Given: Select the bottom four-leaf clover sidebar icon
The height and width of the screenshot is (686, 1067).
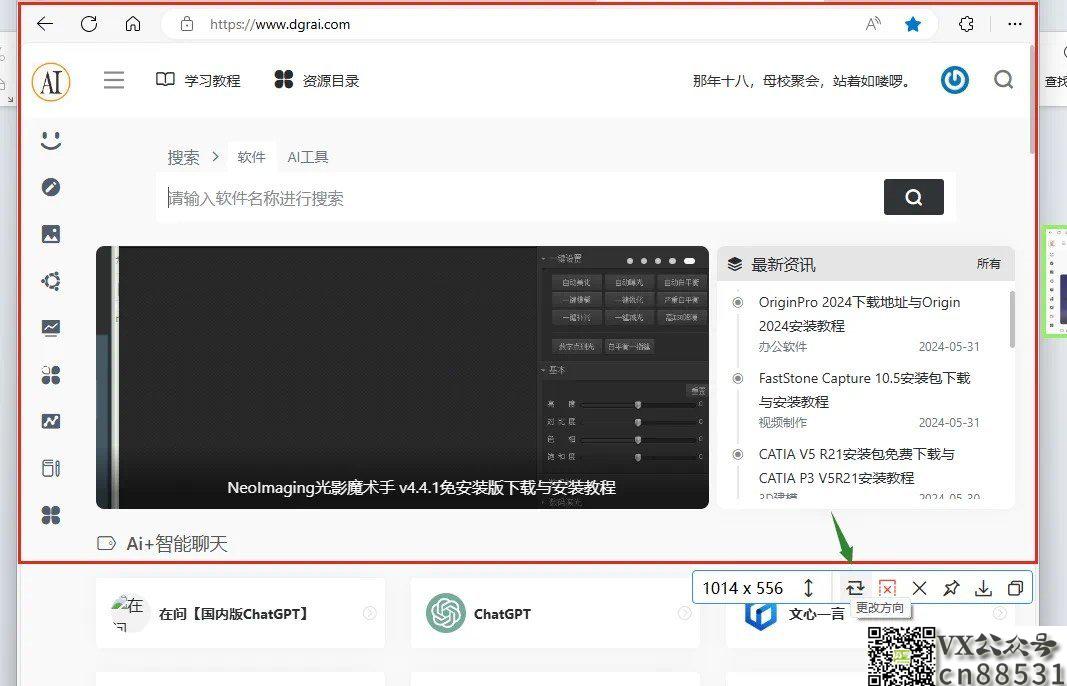Looking at the screenshot, I should tap(51, 515).
